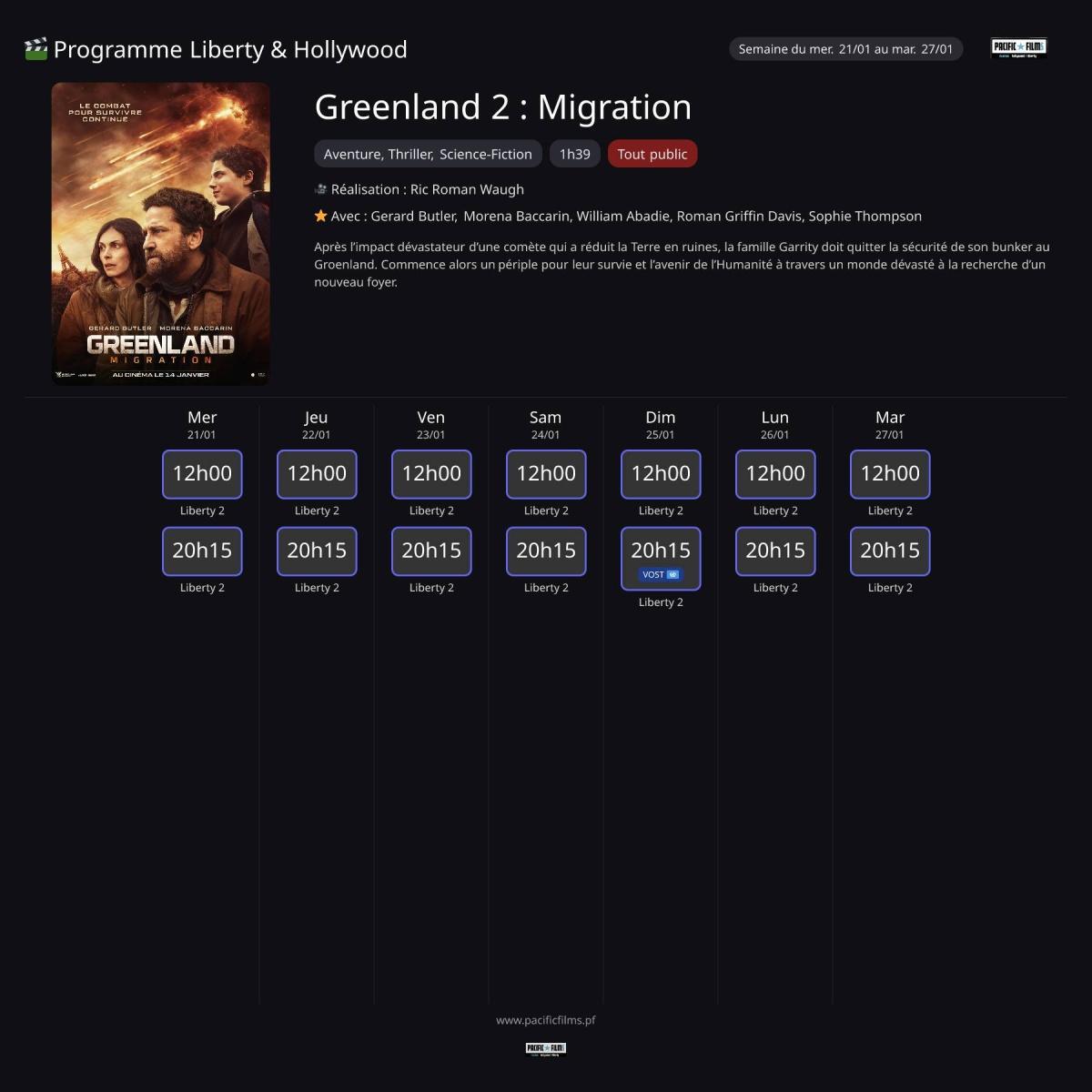Click the clapperboard icon in the page header

(x=35, y=49)
